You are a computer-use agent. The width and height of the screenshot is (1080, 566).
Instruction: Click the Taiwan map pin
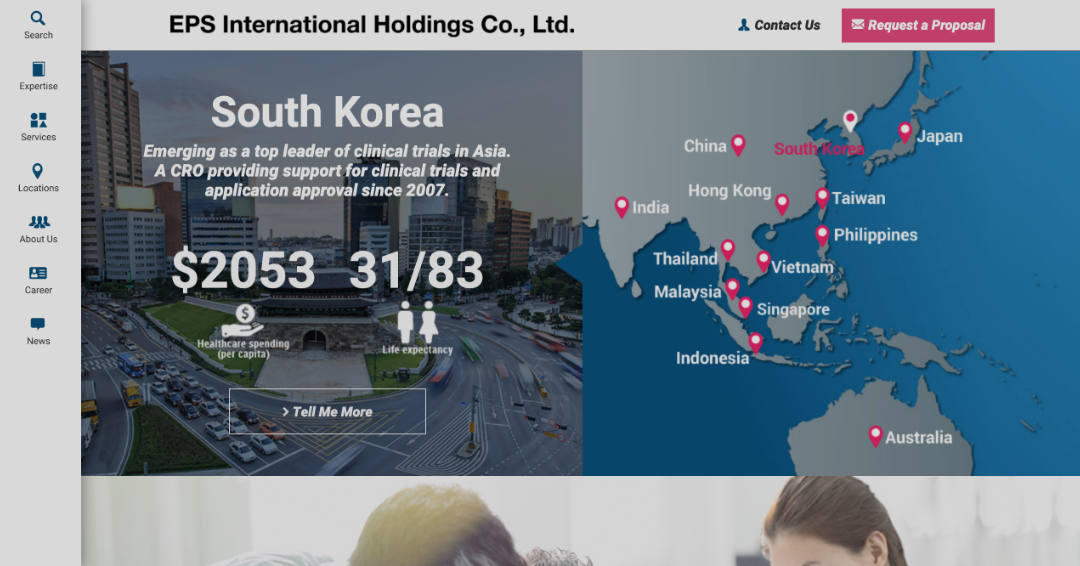[822, 198]
